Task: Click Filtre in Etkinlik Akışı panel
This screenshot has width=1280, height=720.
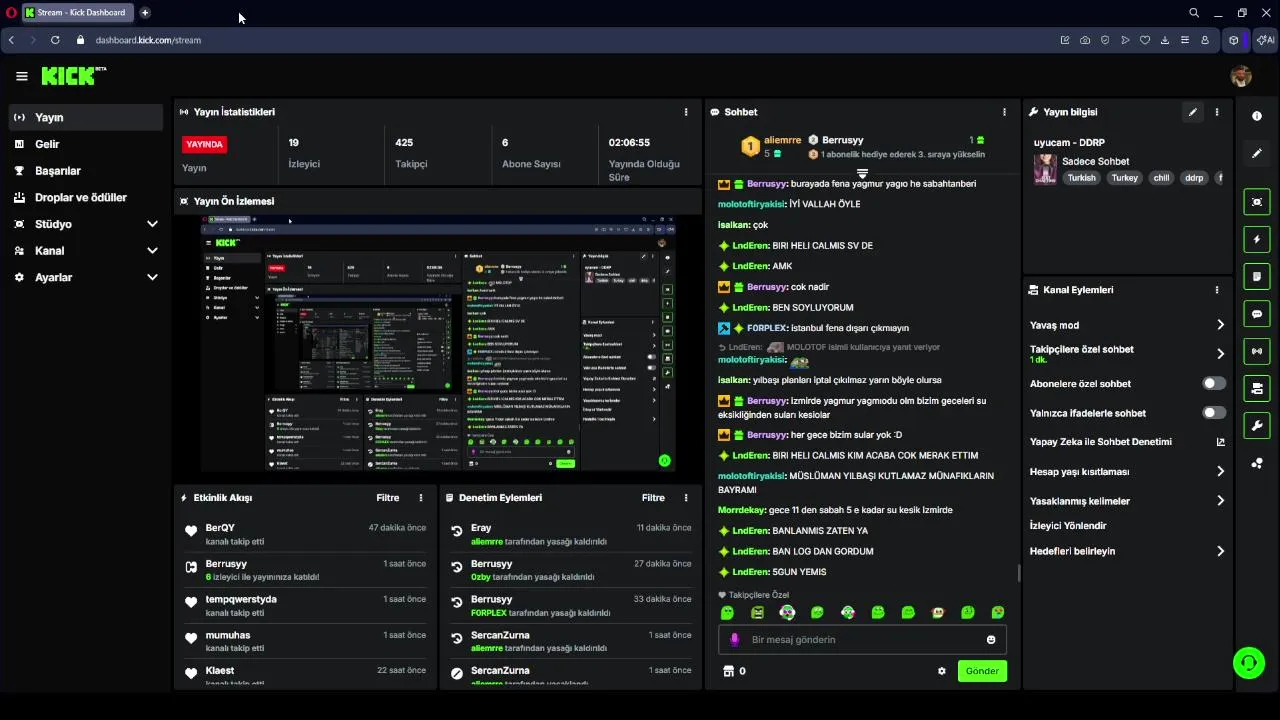Action: 387,498
